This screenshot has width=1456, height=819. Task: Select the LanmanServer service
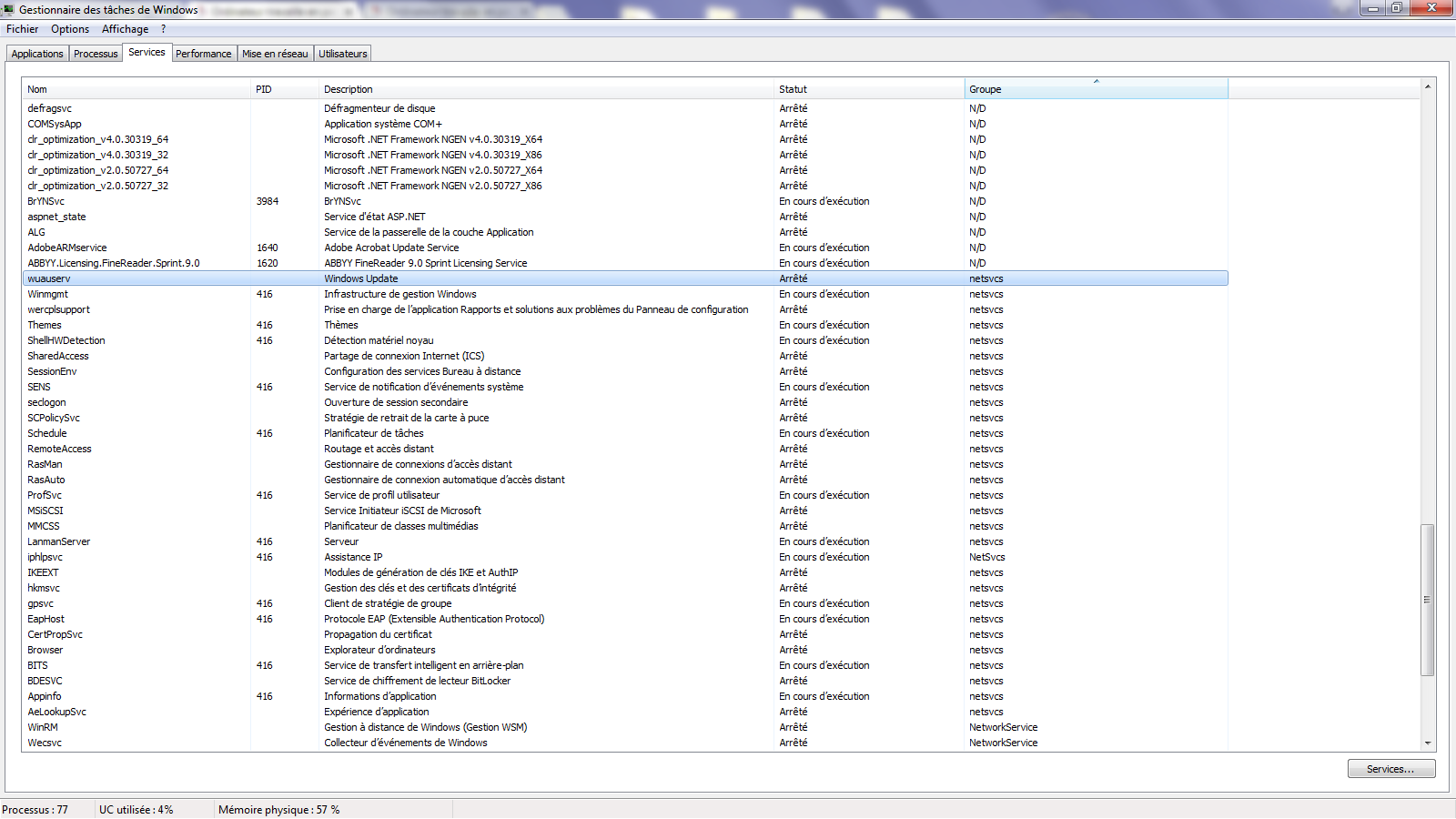[x=625, y=541]
